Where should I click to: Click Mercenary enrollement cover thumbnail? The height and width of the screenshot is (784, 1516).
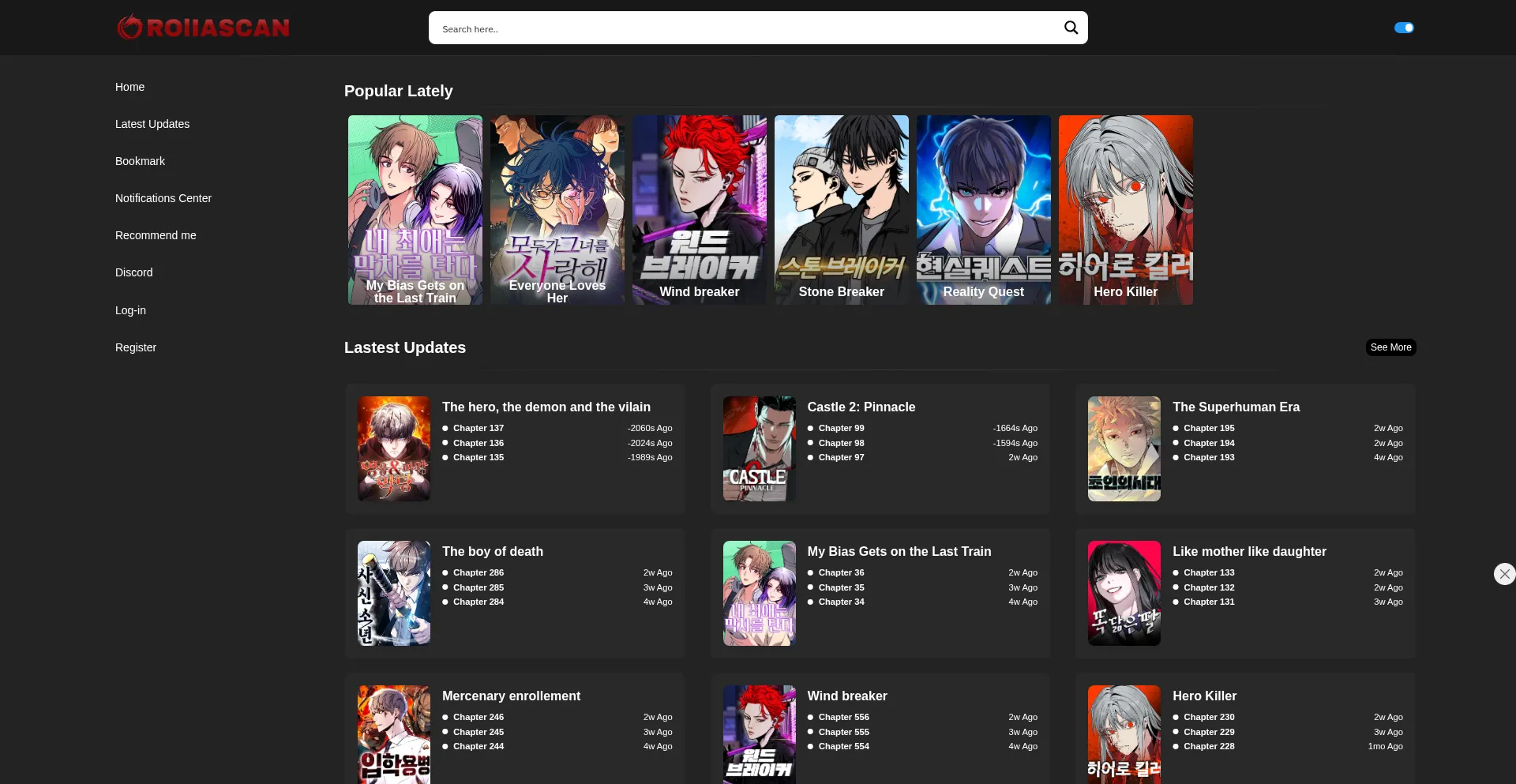(394, 734)
